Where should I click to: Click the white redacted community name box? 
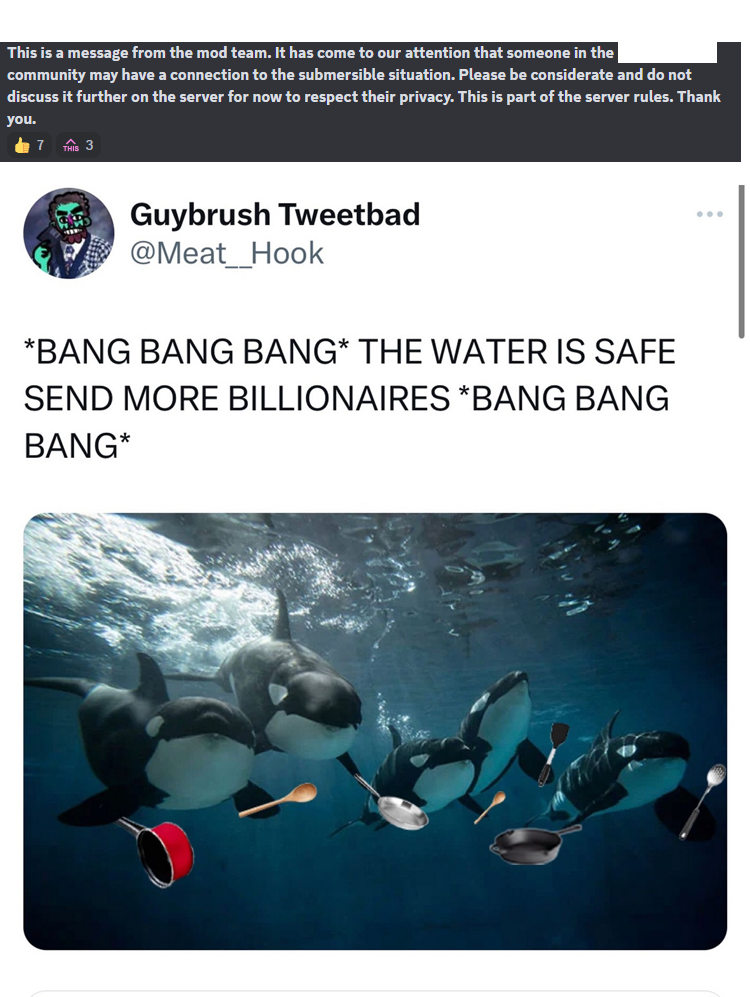pyautogui.click(x=667, y=53)
